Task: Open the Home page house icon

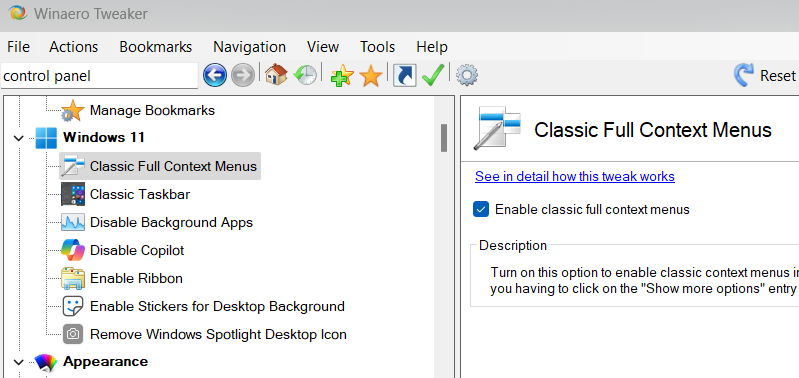Action: pyautogui.click(x=276, y=75)
